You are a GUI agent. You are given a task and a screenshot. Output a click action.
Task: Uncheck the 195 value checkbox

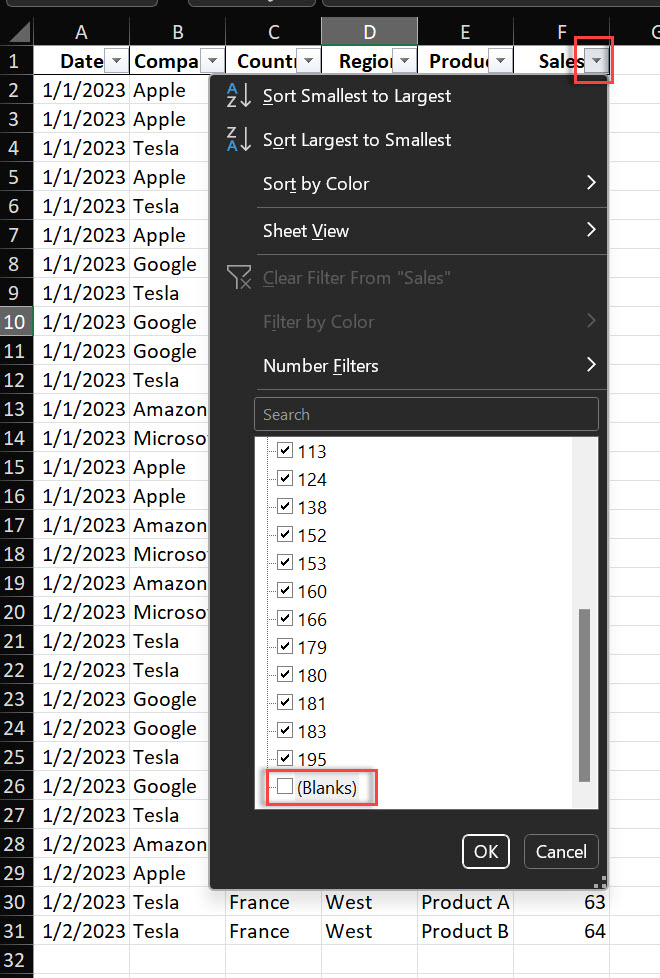(x=285, y=758)
